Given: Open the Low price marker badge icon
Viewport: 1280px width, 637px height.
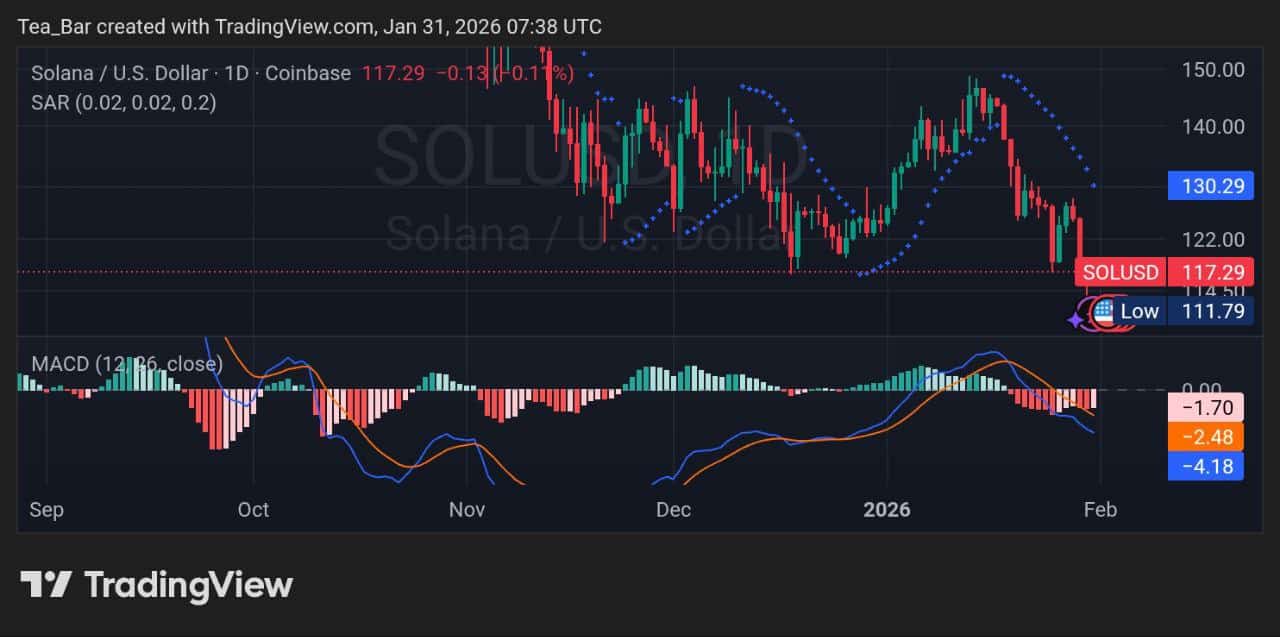Looking at the screenshot, I should 1100,311.
